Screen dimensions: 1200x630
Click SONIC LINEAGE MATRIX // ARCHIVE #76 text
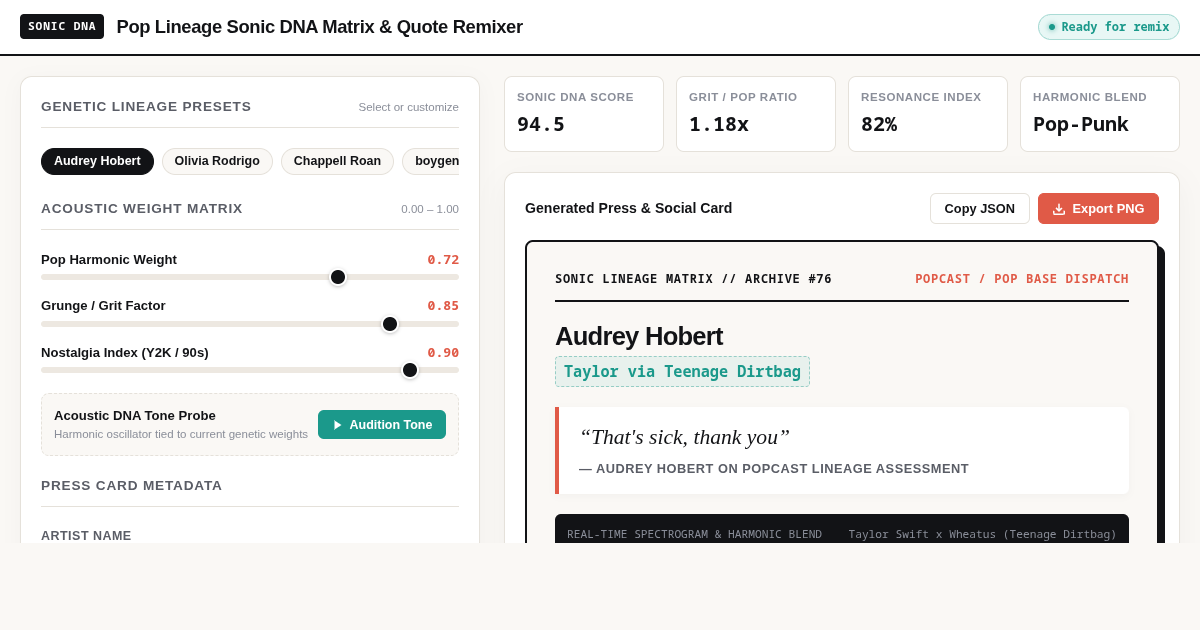[693, 279]
